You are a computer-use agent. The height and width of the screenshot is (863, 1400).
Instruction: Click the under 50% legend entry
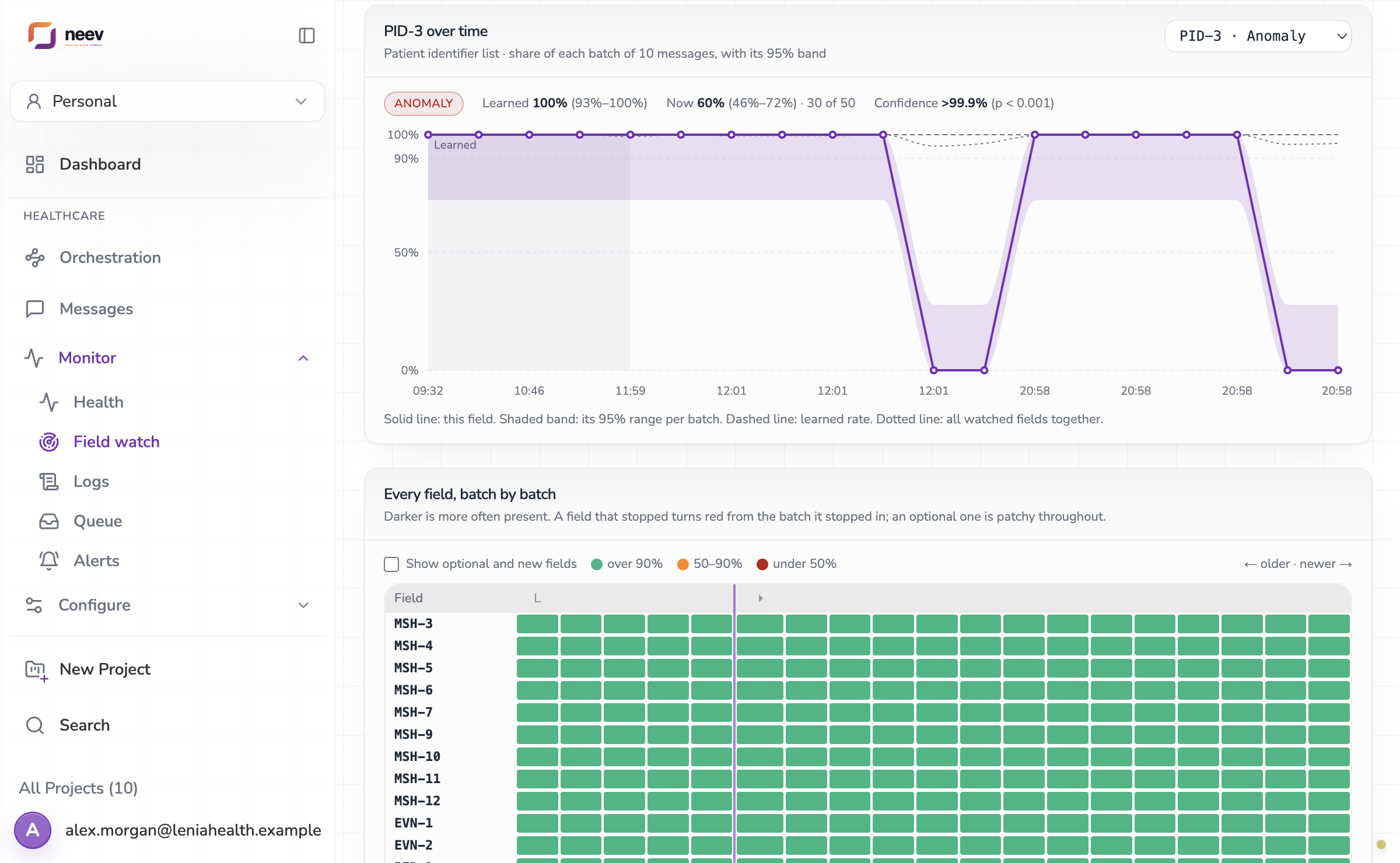tap(797, 564)
